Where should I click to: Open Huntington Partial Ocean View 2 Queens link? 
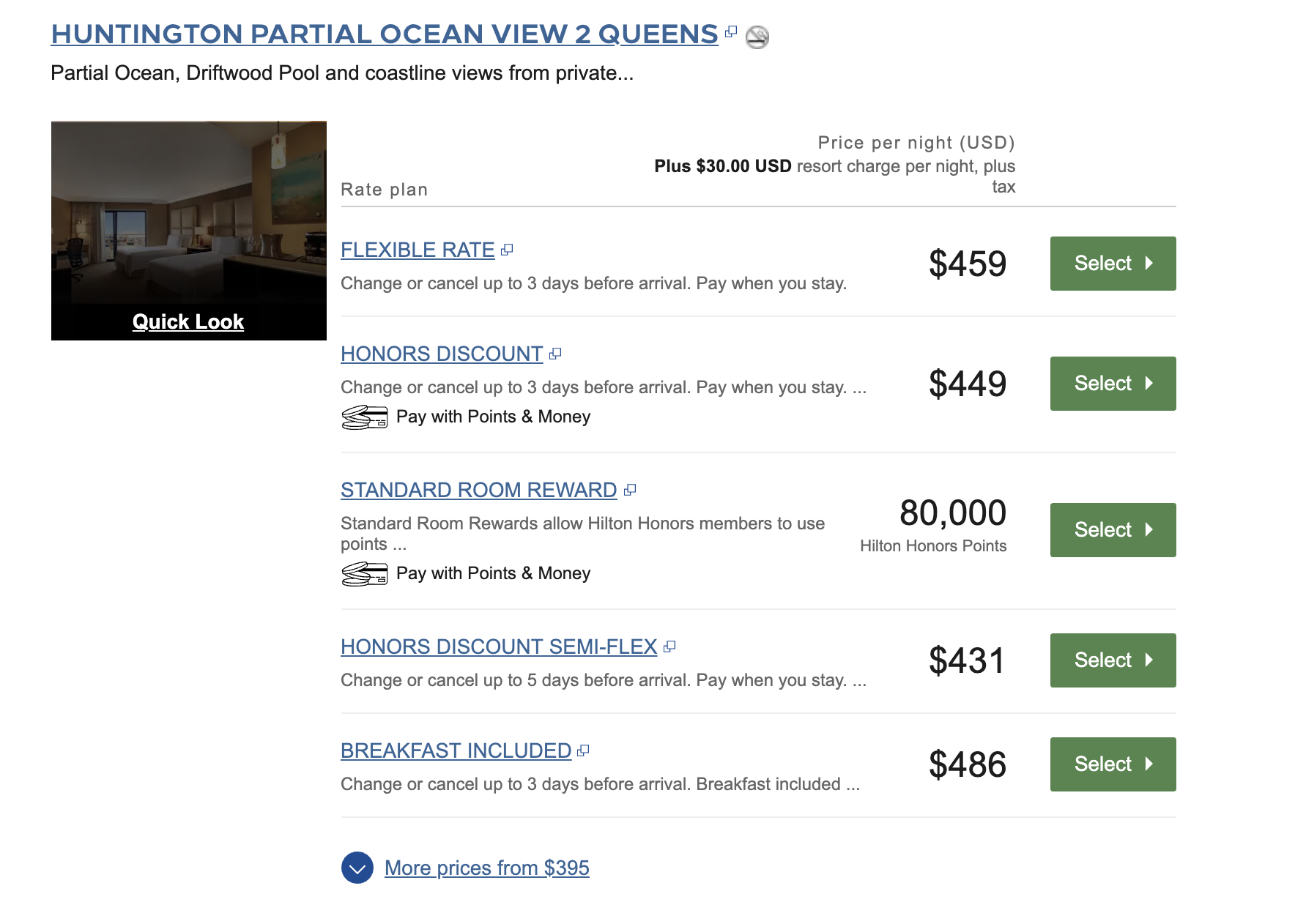(x=385, y=34)
